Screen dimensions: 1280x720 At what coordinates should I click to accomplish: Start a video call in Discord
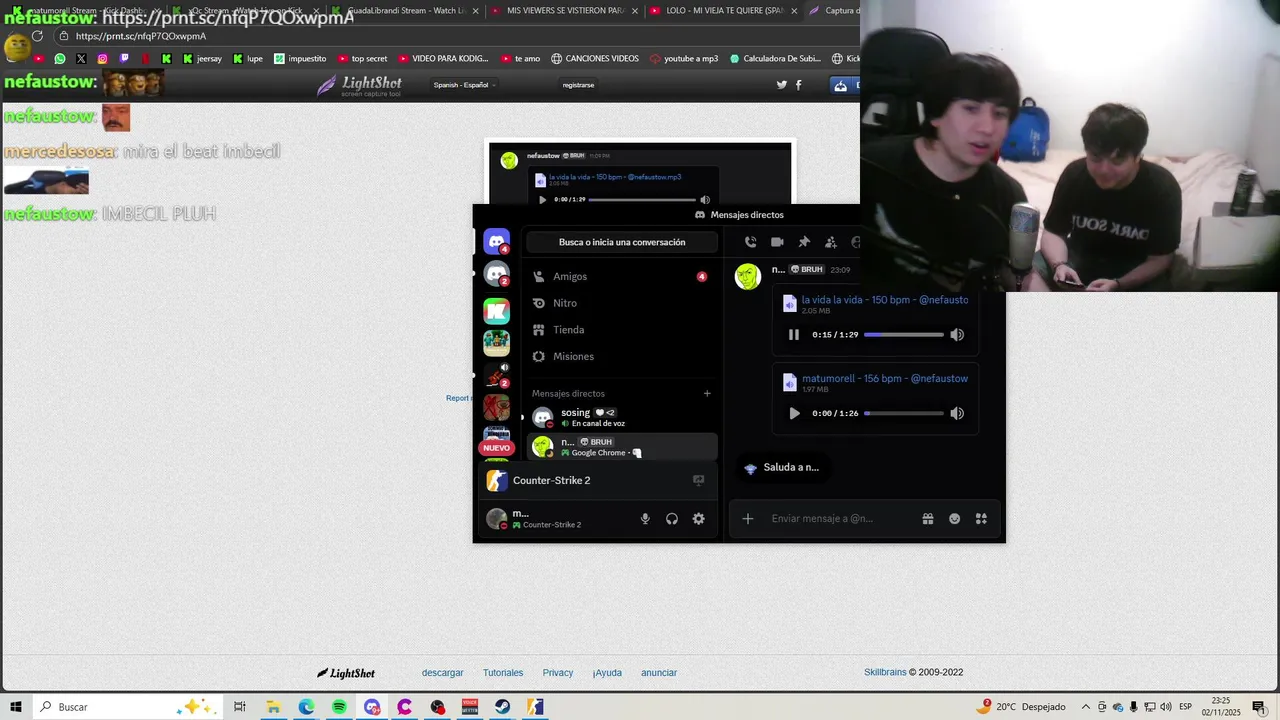pos(777,242)
